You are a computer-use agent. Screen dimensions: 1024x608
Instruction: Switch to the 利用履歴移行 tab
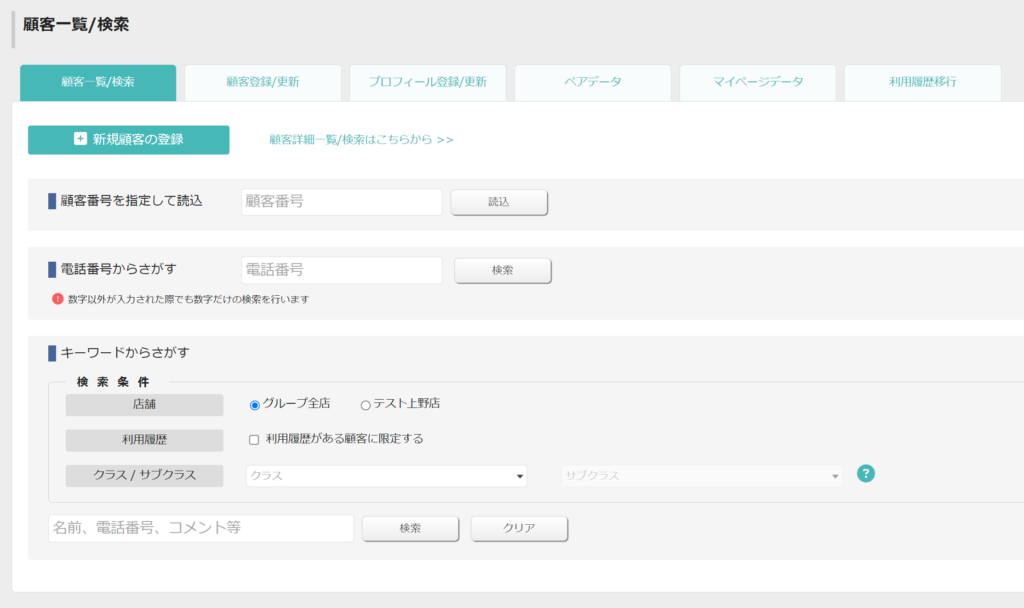point(923,82)
